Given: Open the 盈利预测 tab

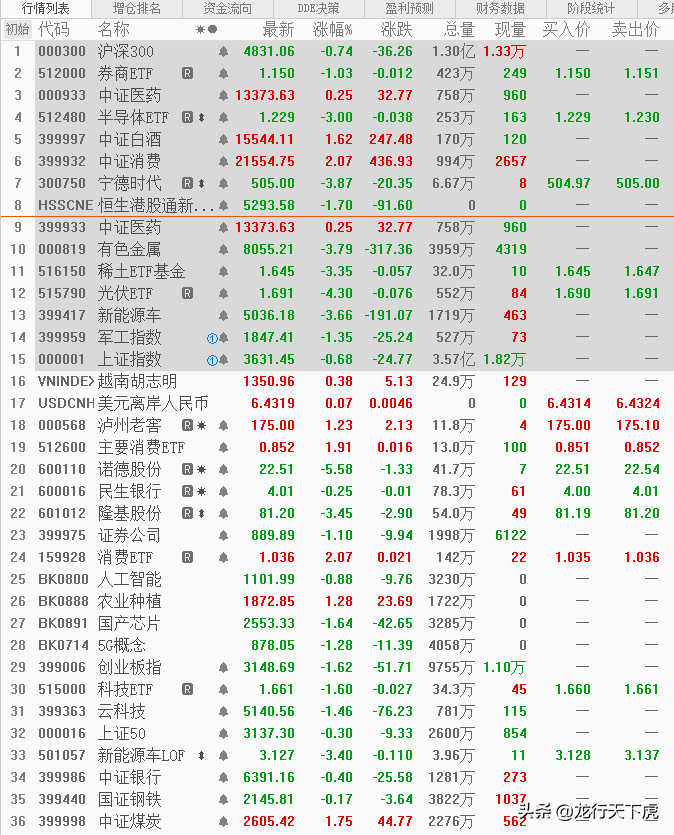Looking at the screenshot, I should (409, 8).
